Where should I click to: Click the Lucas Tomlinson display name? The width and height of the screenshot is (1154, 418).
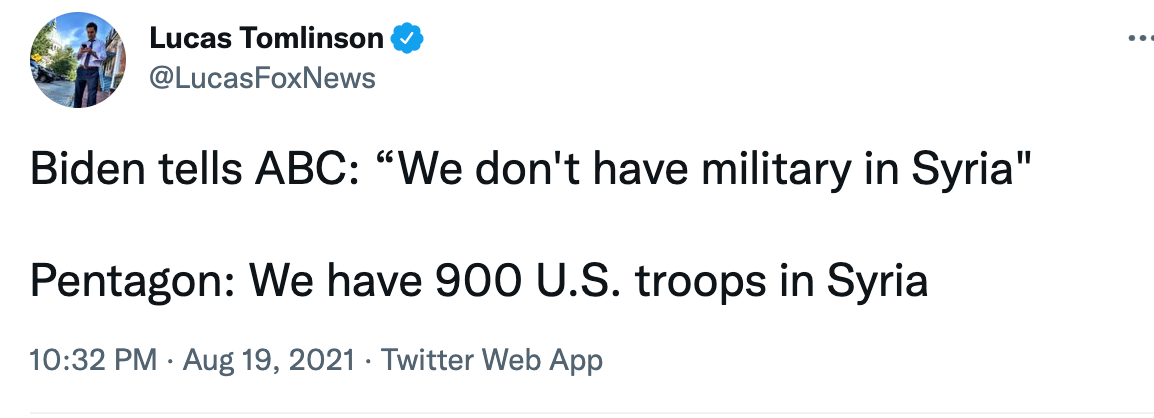click(x=266, y=39)
